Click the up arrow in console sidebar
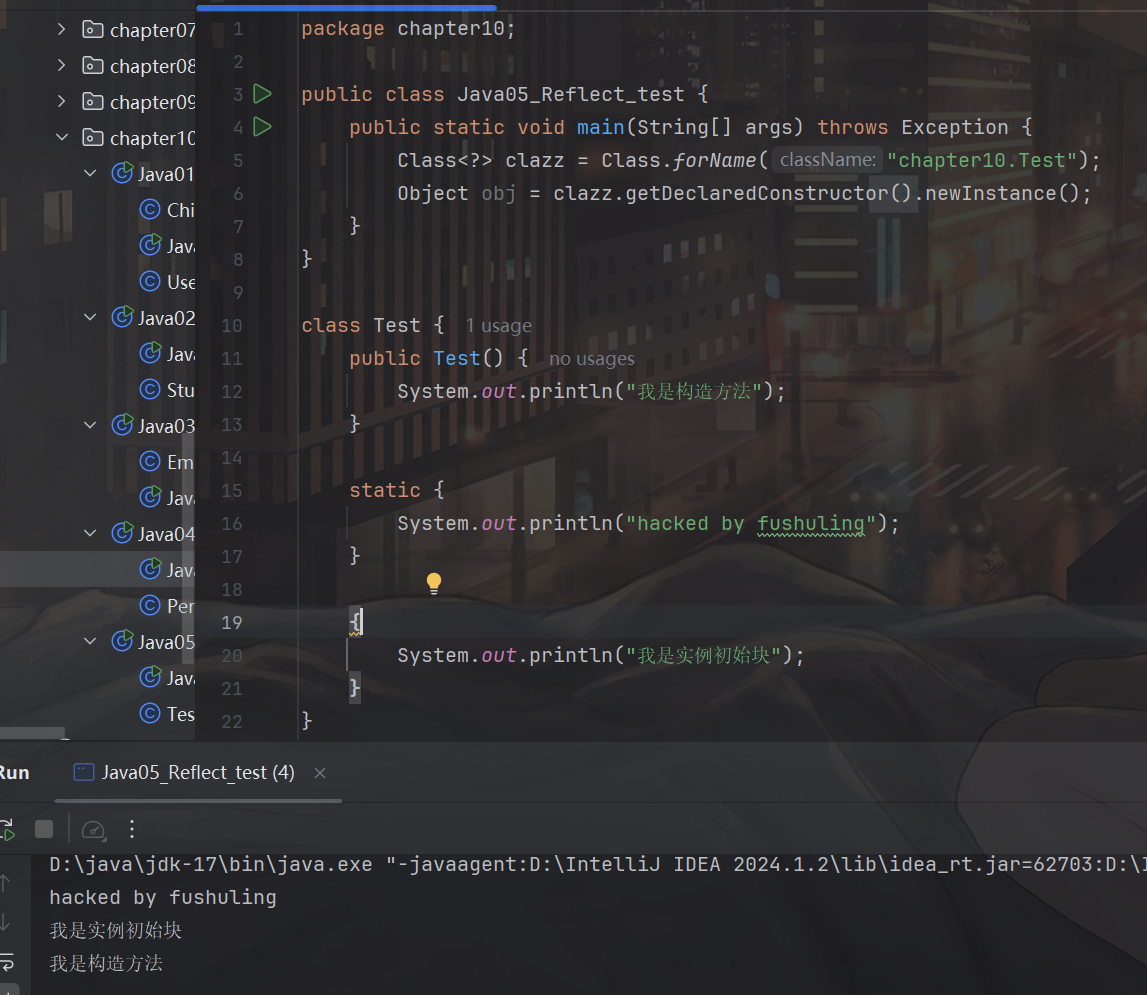 click(6, 883)
